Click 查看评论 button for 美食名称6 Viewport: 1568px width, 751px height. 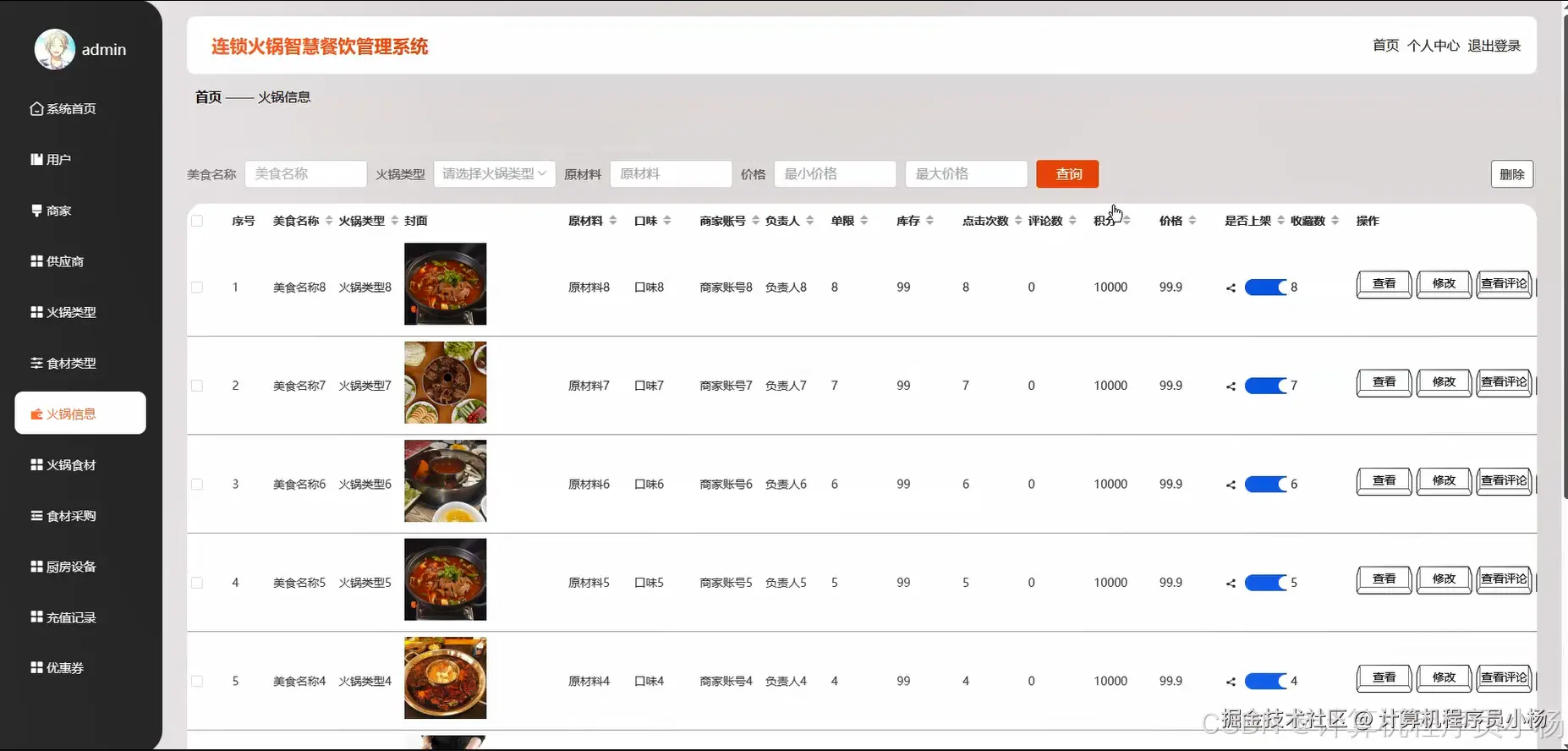[1504, 481]
